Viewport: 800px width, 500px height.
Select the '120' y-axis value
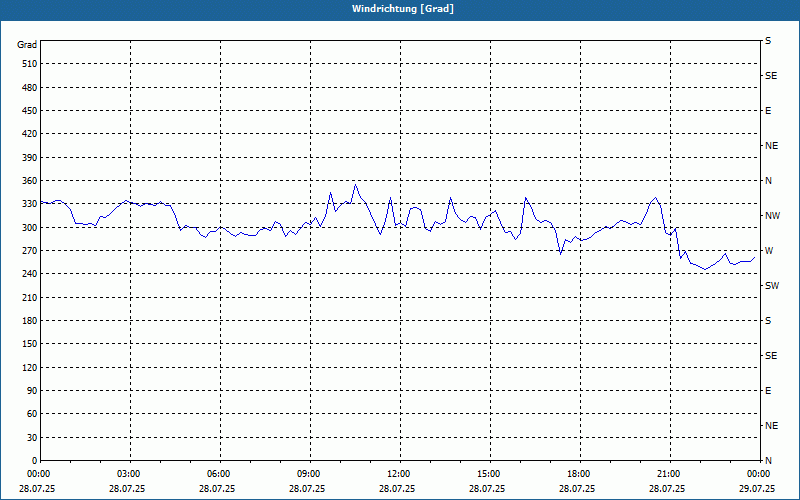point(30,367)
